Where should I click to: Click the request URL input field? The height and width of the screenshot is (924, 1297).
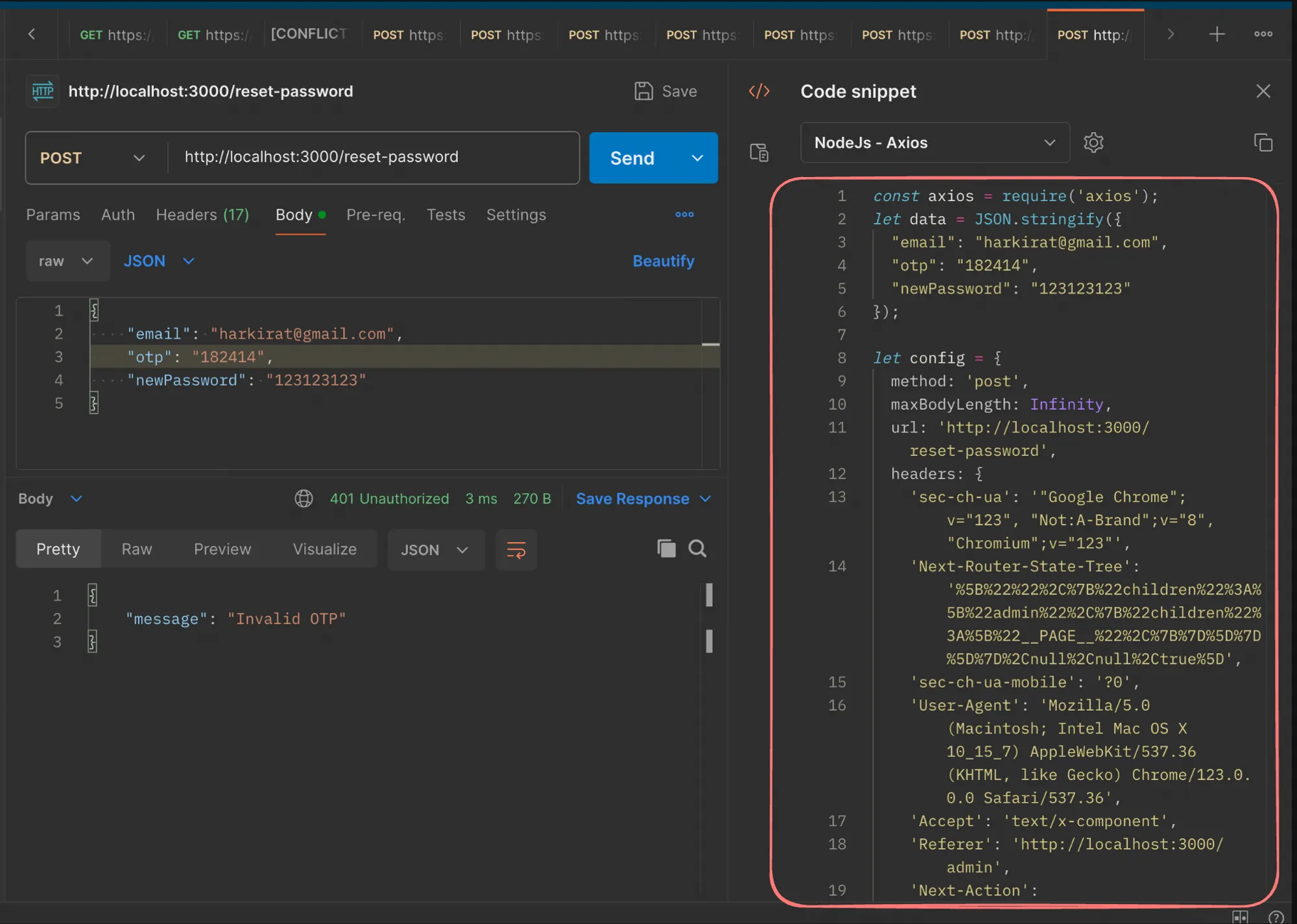pos(373,158)
